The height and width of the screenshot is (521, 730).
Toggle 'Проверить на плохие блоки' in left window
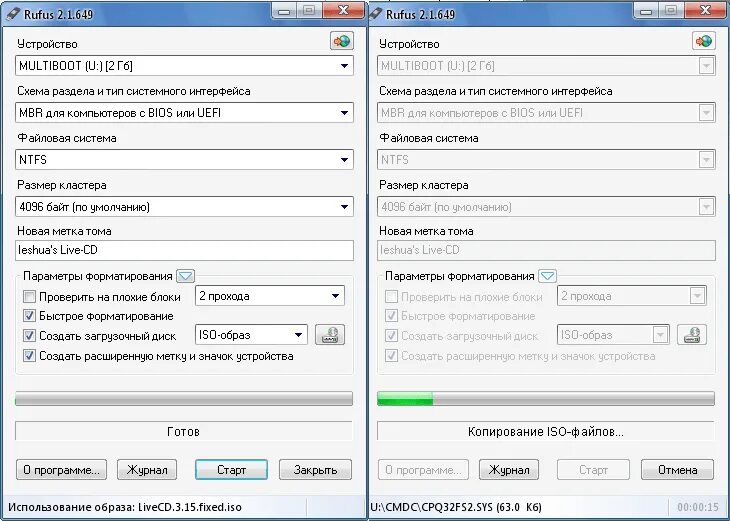click(x=29, y=297)
